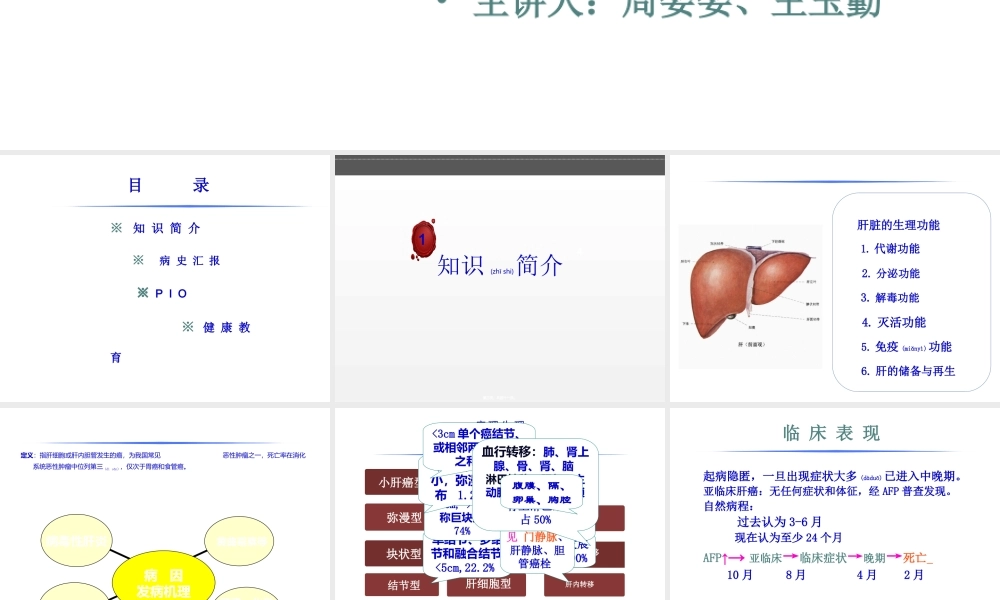Click the 代谢功能 list item
Image resolution: width=1000 pixels, height=600 pixels.
pos(896,249)
